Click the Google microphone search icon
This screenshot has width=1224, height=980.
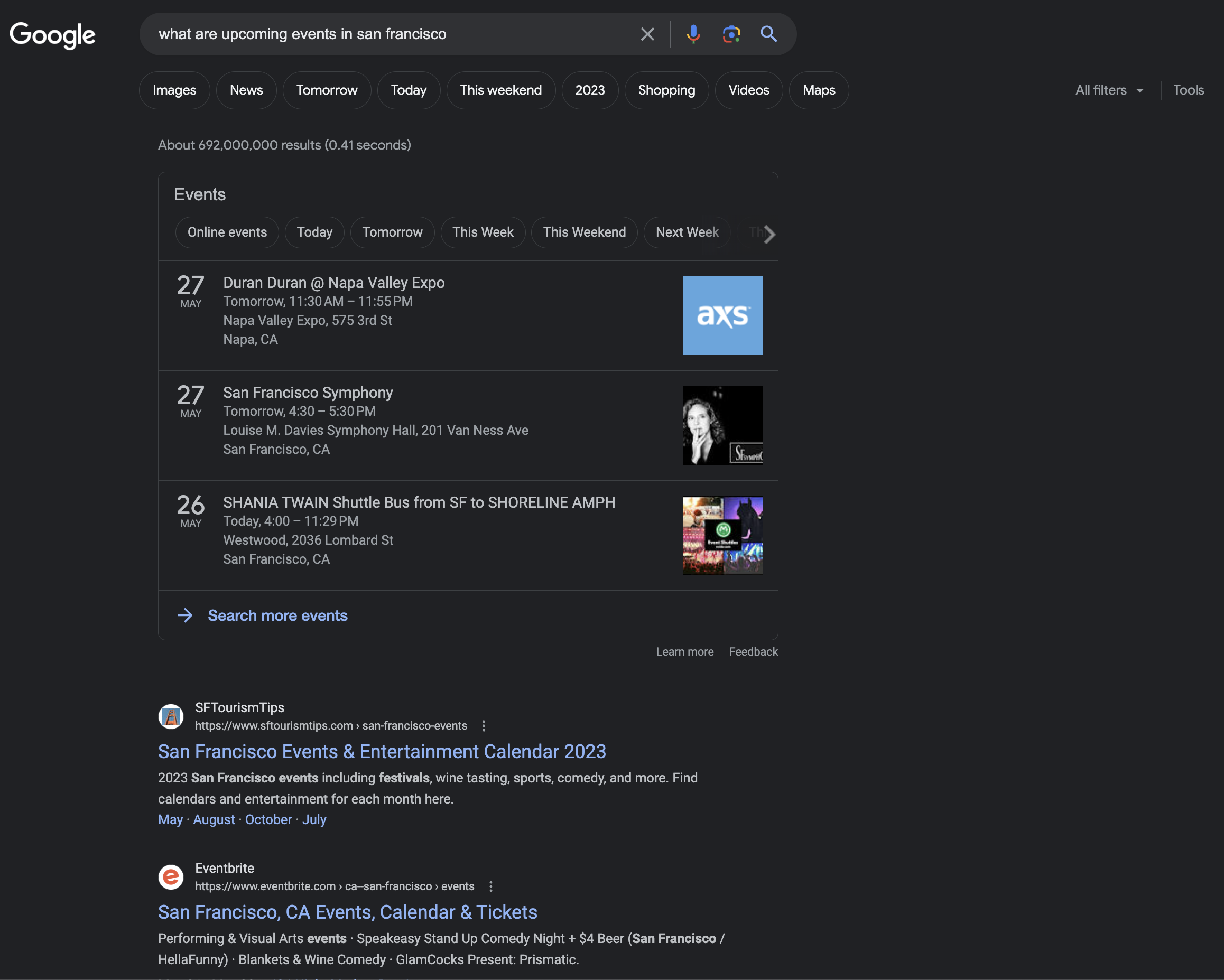pyautogui.click(x=693, y=34)
